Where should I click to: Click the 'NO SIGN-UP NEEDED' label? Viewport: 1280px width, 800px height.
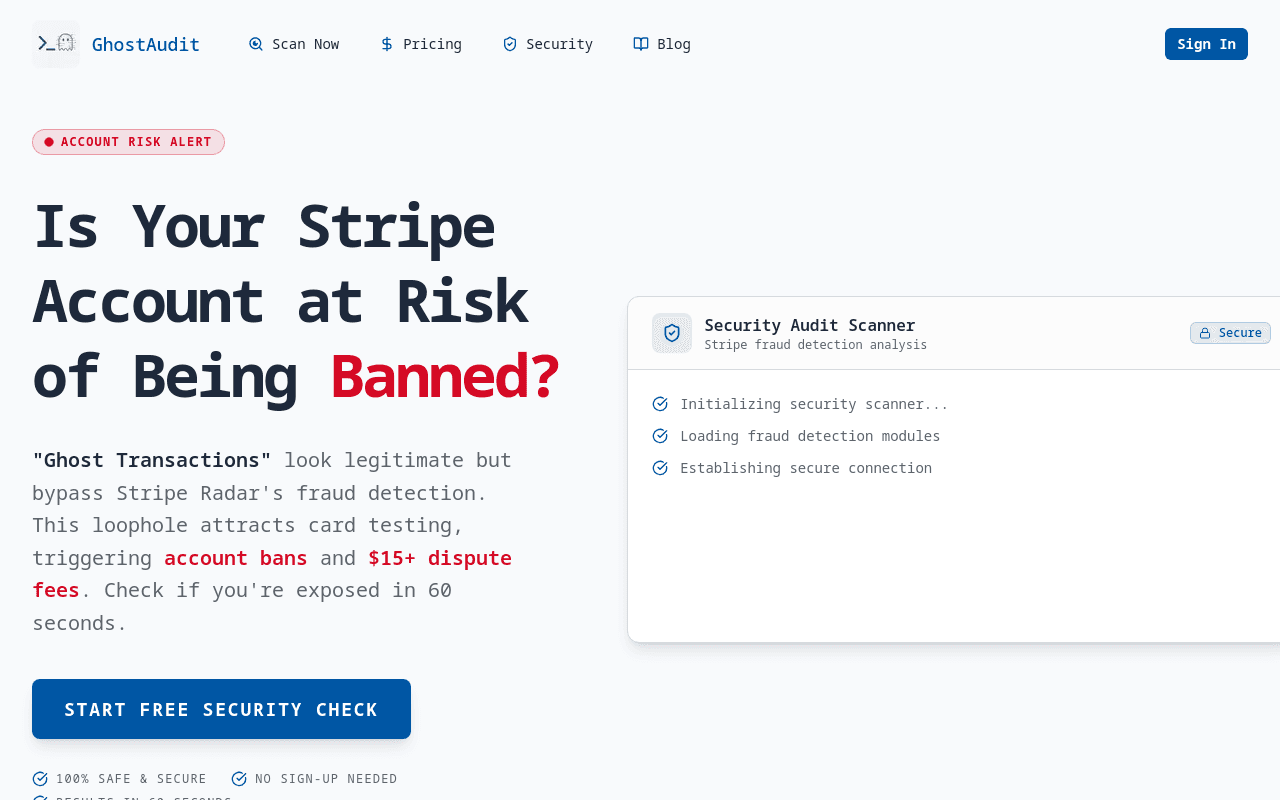[x=326, y=779]
